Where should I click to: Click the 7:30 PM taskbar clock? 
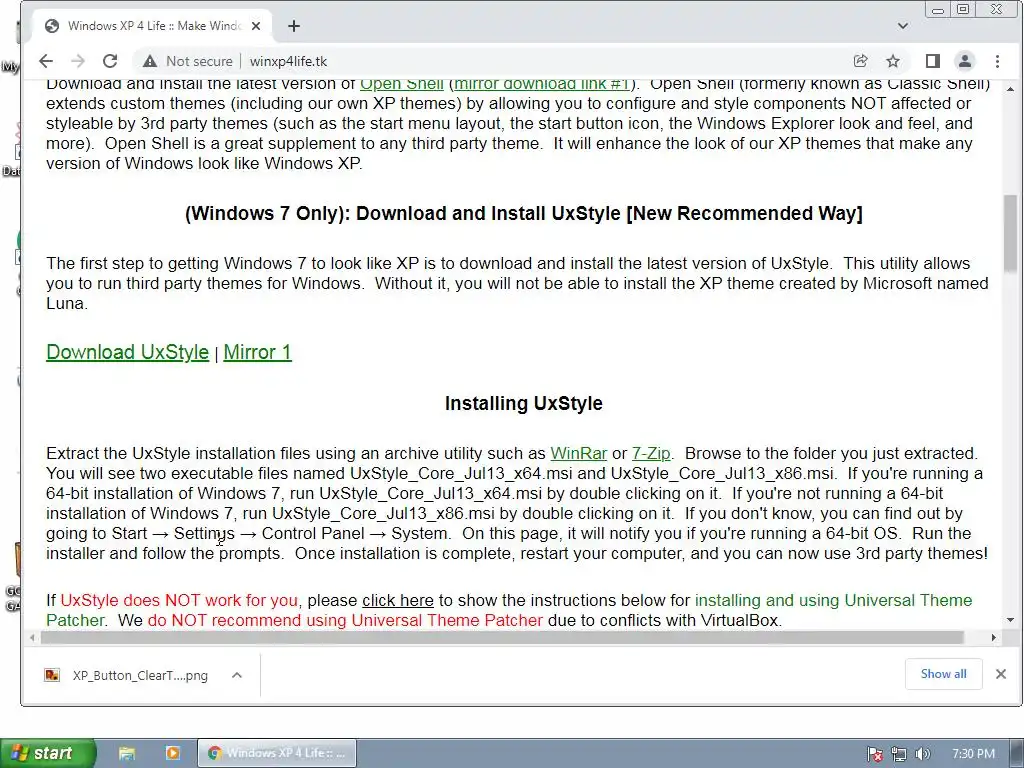tap(973, 754)
